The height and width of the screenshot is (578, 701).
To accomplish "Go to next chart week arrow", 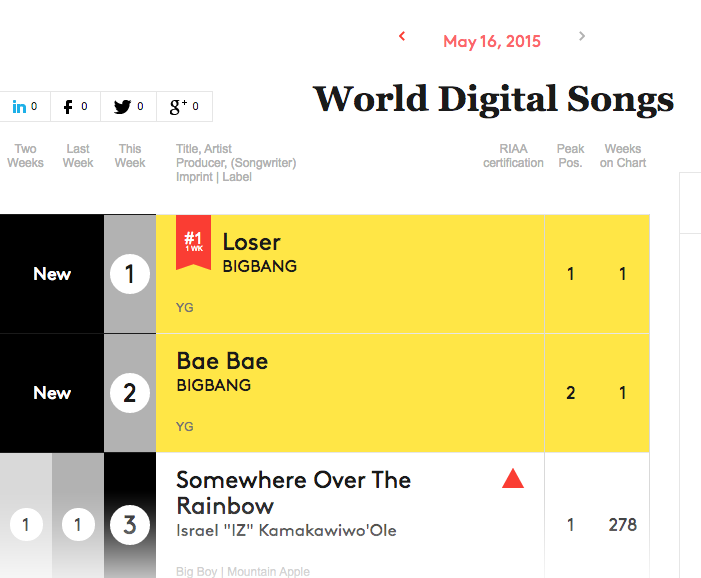I will (582, 36).
